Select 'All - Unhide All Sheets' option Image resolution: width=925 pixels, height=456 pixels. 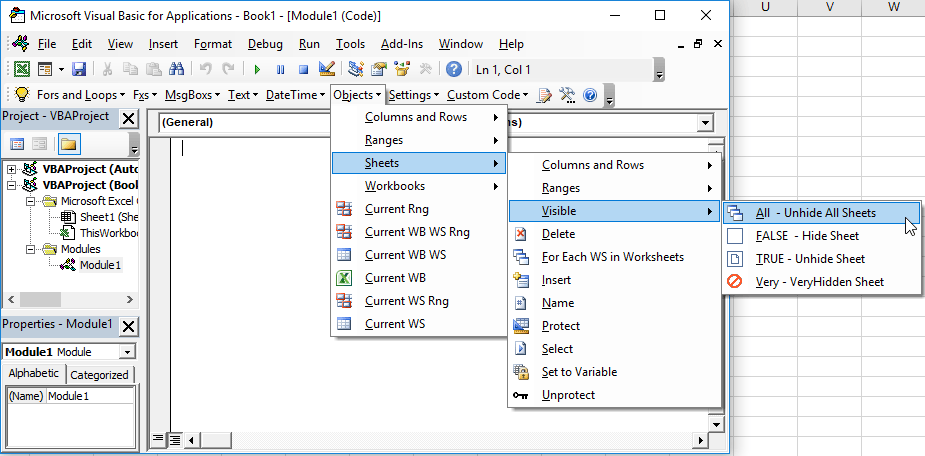(815, 213)
